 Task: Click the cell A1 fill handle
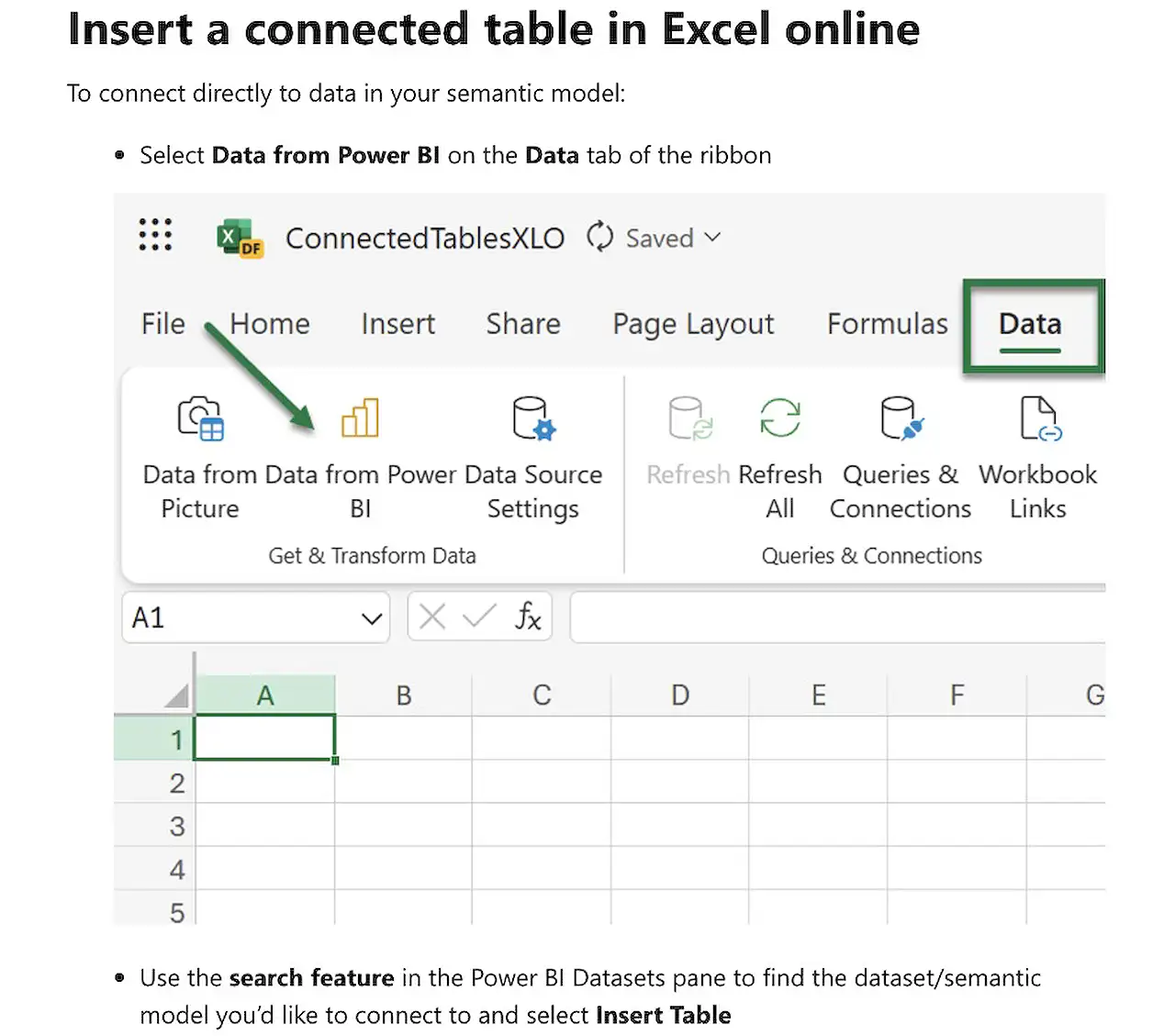(x=335, y=760)
